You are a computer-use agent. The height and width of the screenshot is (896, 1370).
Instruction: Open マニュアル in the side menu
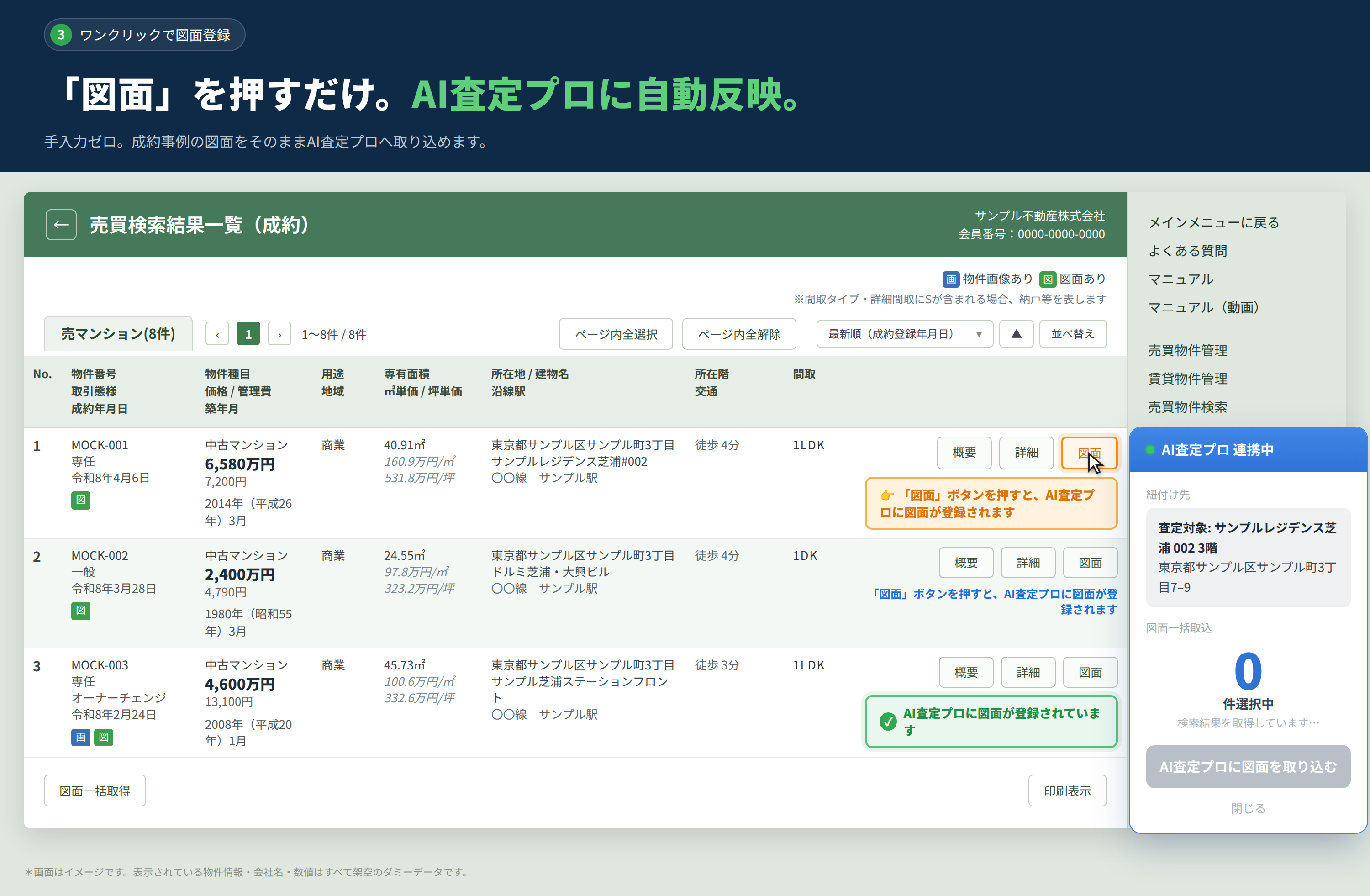tap(1180, 279)
